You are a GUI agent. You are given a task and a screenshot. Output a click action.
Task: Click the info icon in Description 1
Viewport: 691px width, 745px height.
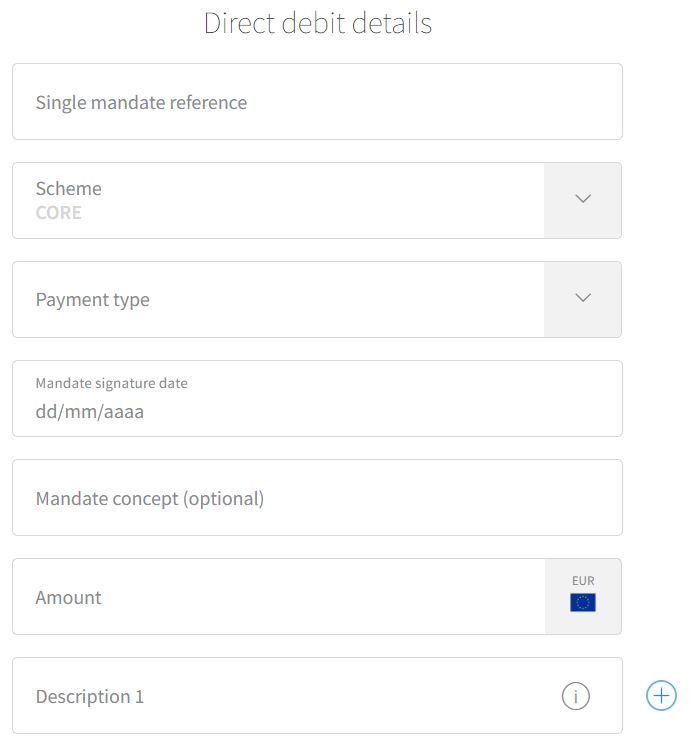coord(576,696)
